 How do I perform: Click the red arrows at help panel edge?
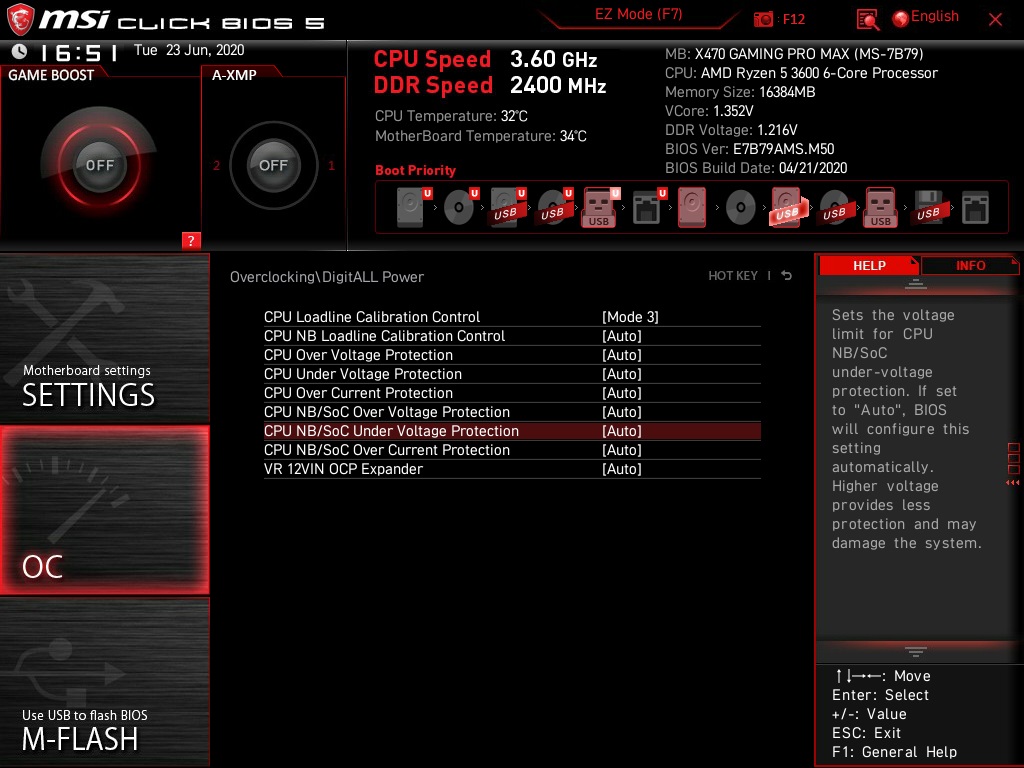point(1013,483)
